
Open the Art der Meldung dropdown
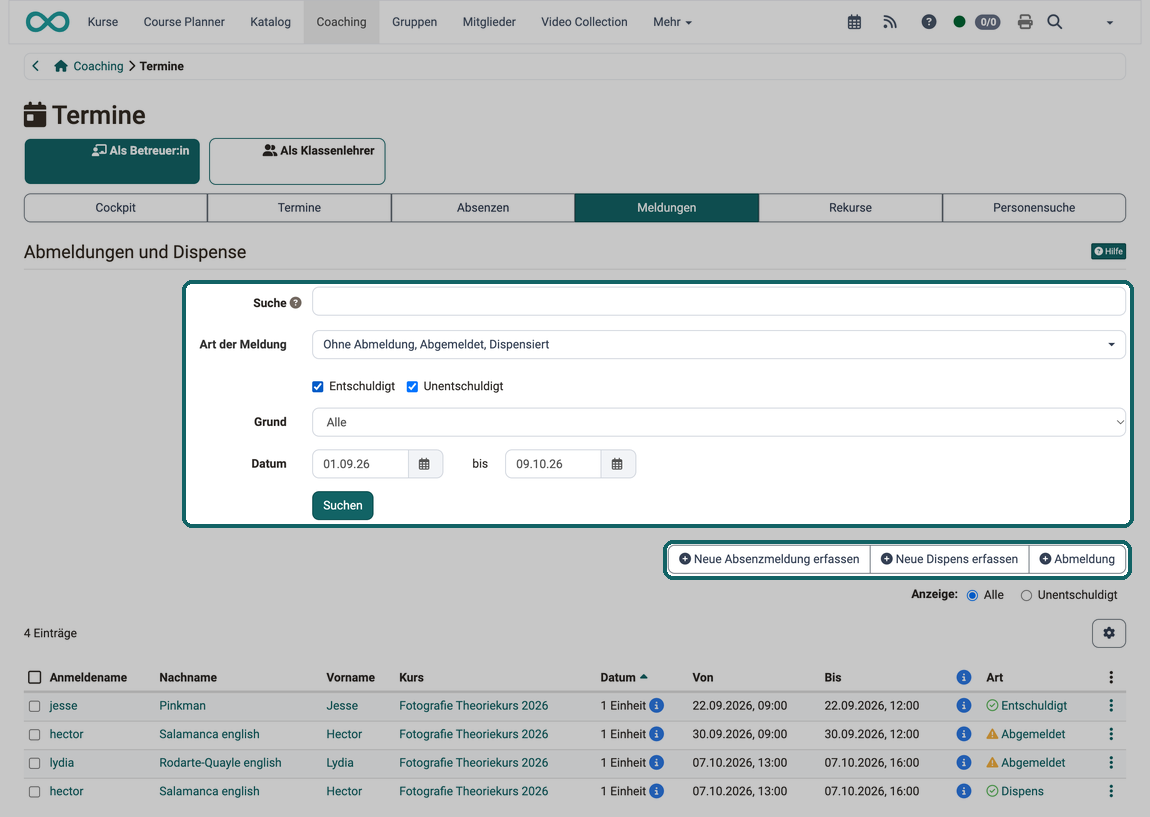click(x=719, y=345)
